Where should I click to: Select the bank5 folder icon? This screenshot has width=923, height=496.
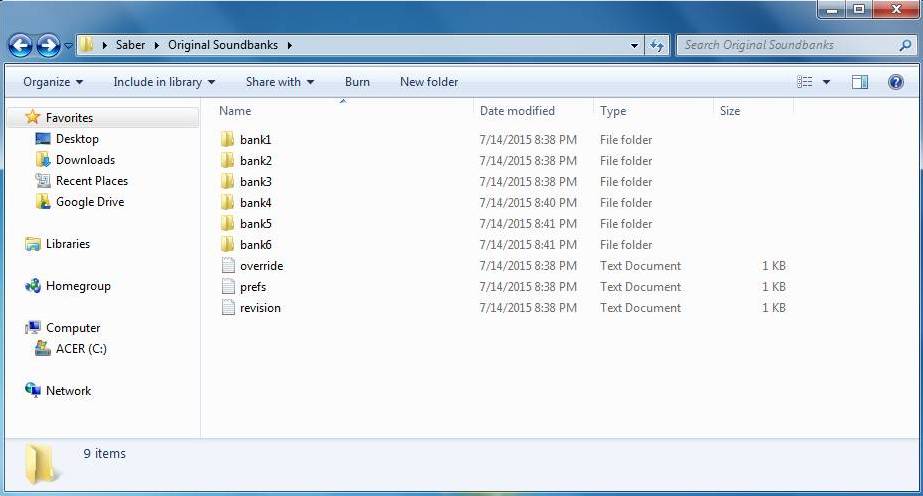point(228,224)
